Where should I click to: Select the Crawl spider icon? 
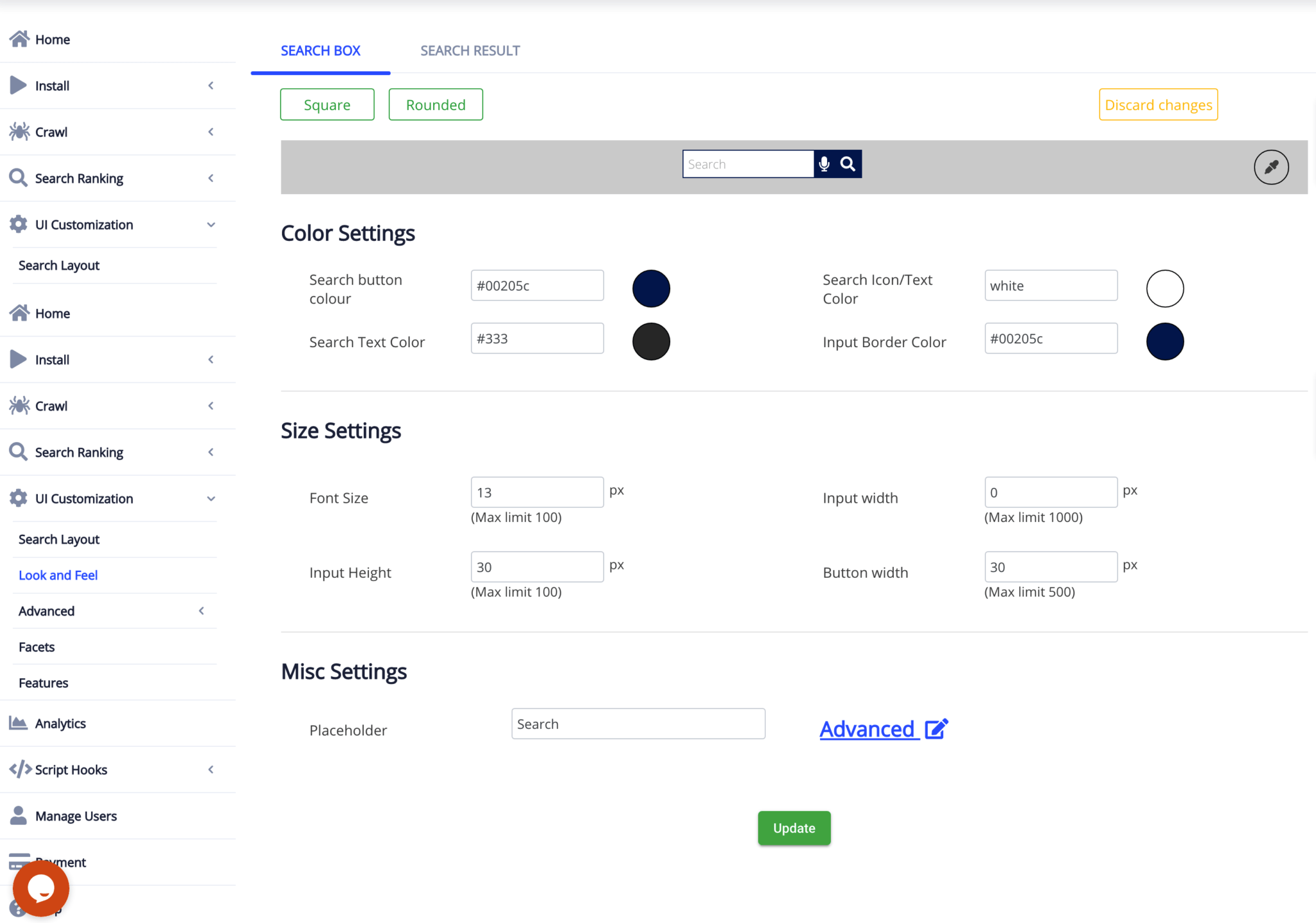pyautogui.click(x=19, y=132)
